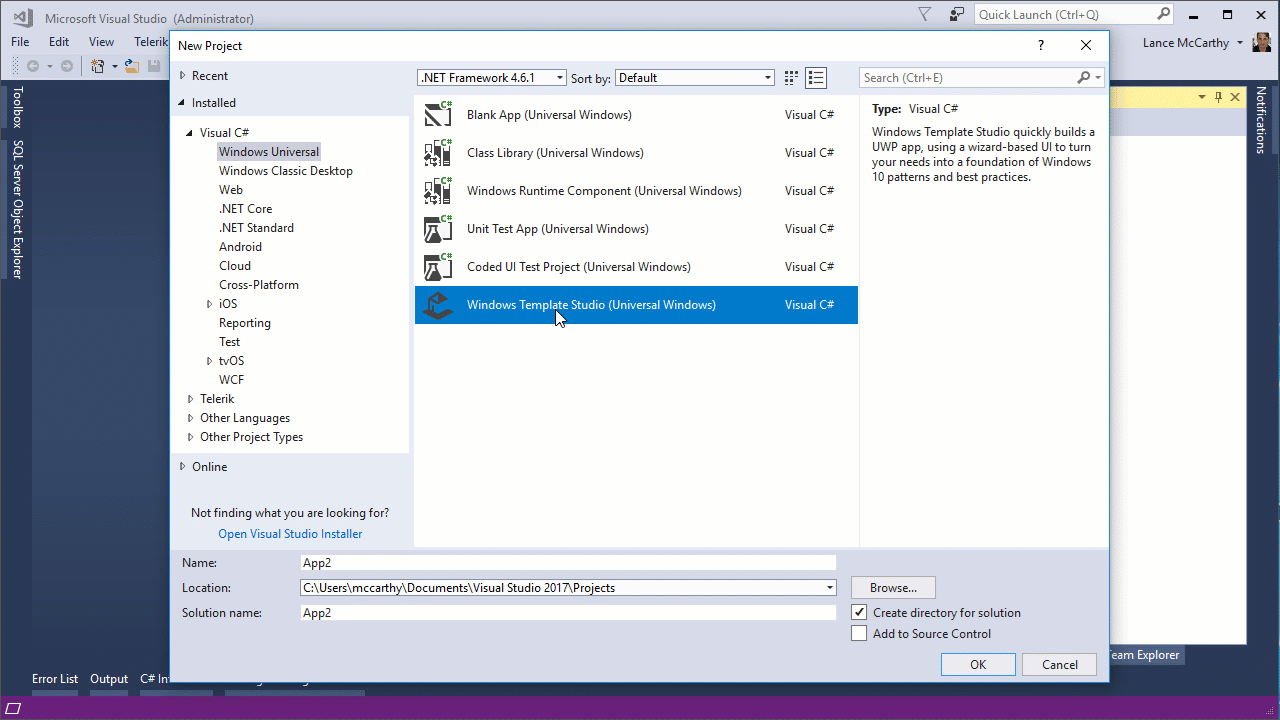Select the Reporting category

pos(245,323)
